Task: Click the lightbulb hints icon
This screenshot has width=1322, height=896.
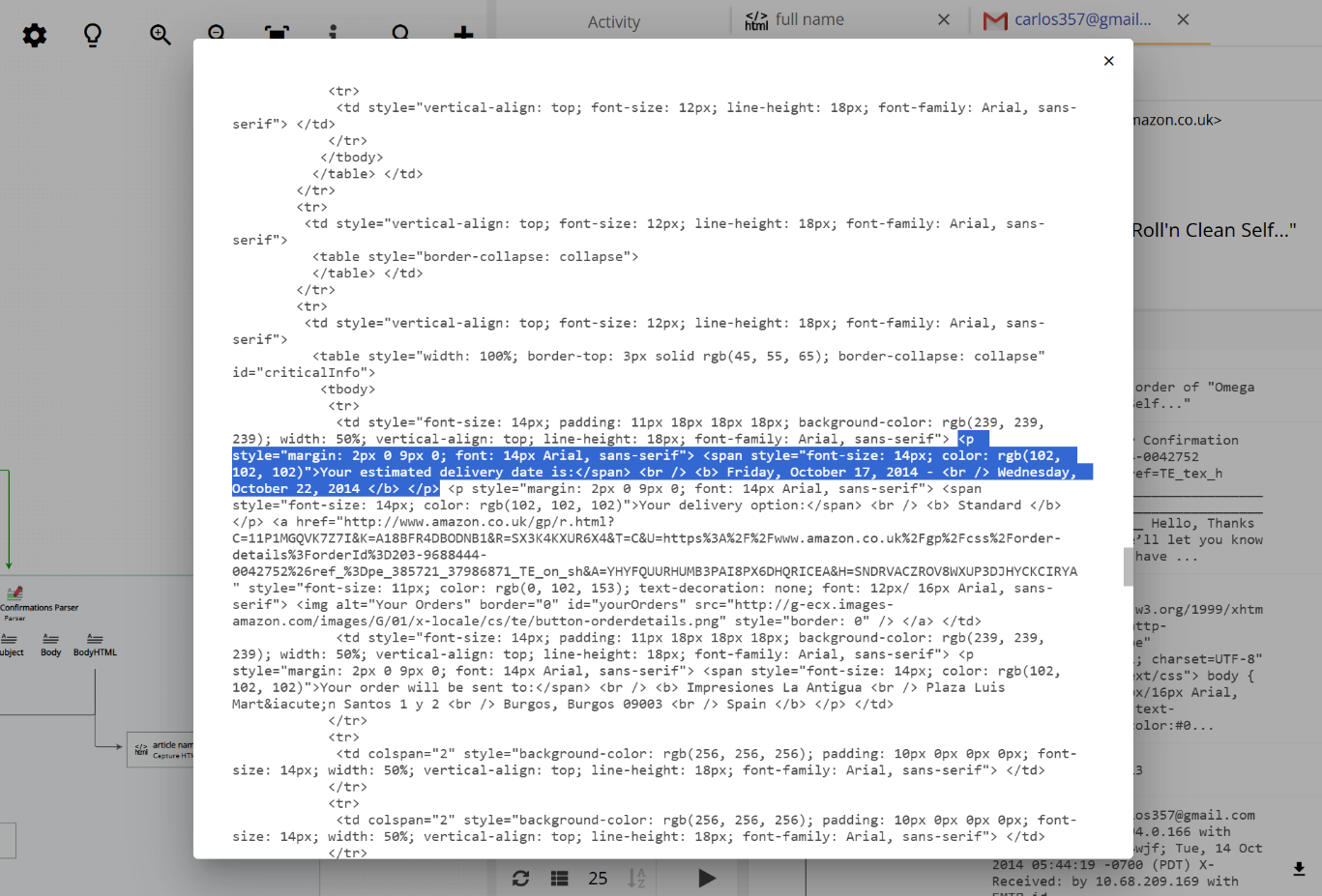Action: (x=92, y=35)
